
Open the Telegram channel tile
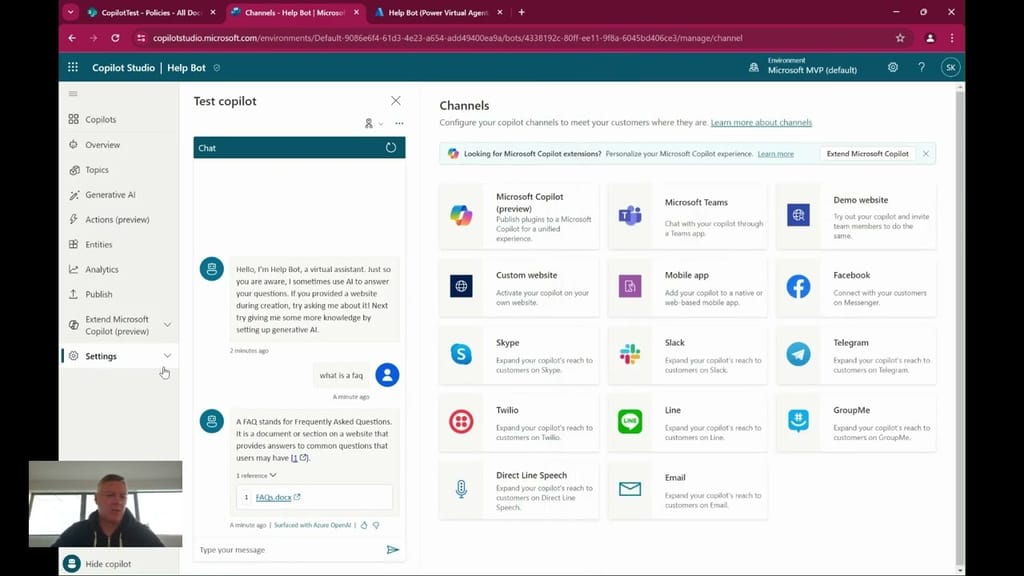pyautogui.click(x=856, y=353)
